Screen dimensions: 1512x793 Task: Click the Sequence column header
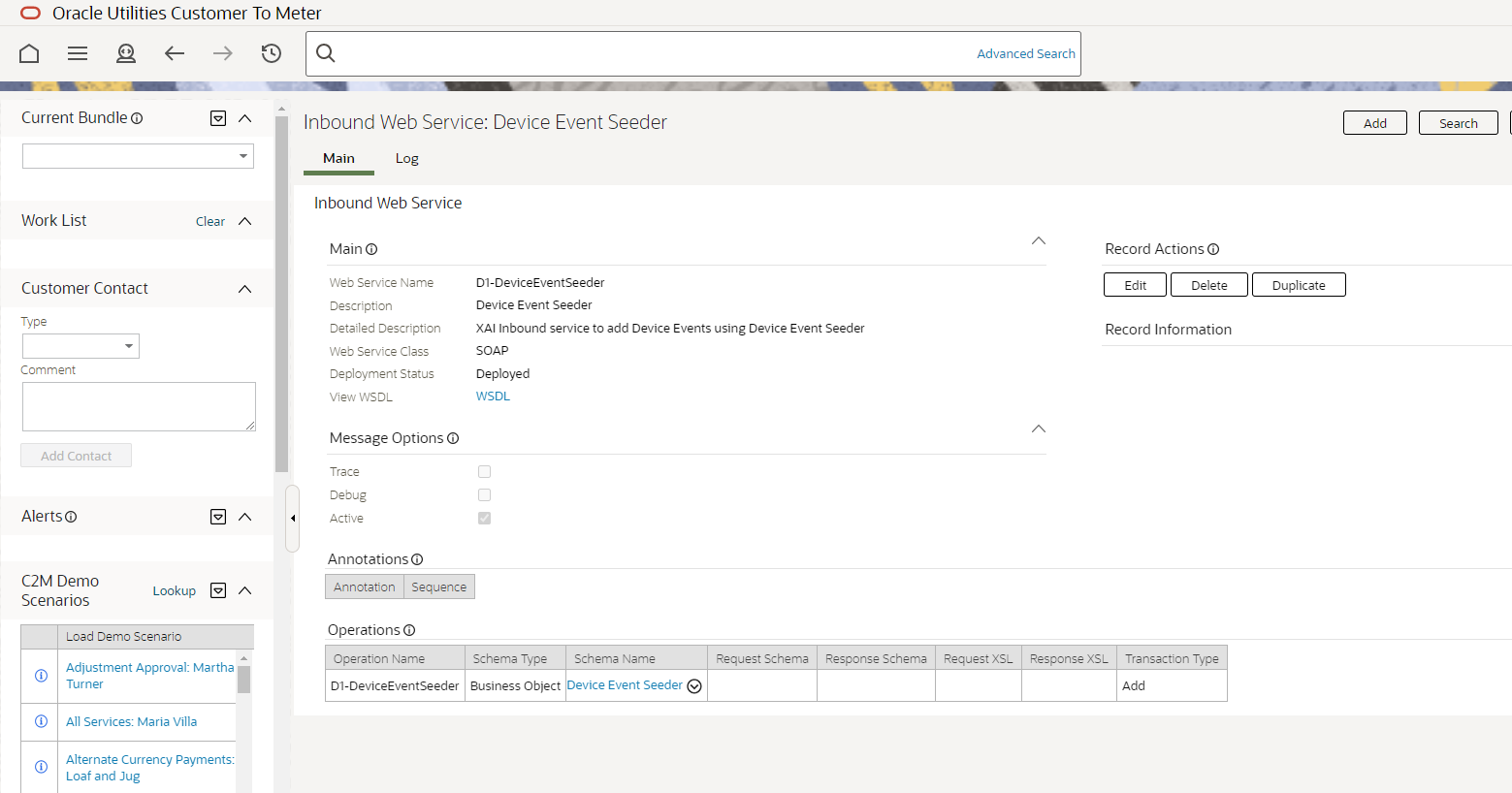[439, 587]
